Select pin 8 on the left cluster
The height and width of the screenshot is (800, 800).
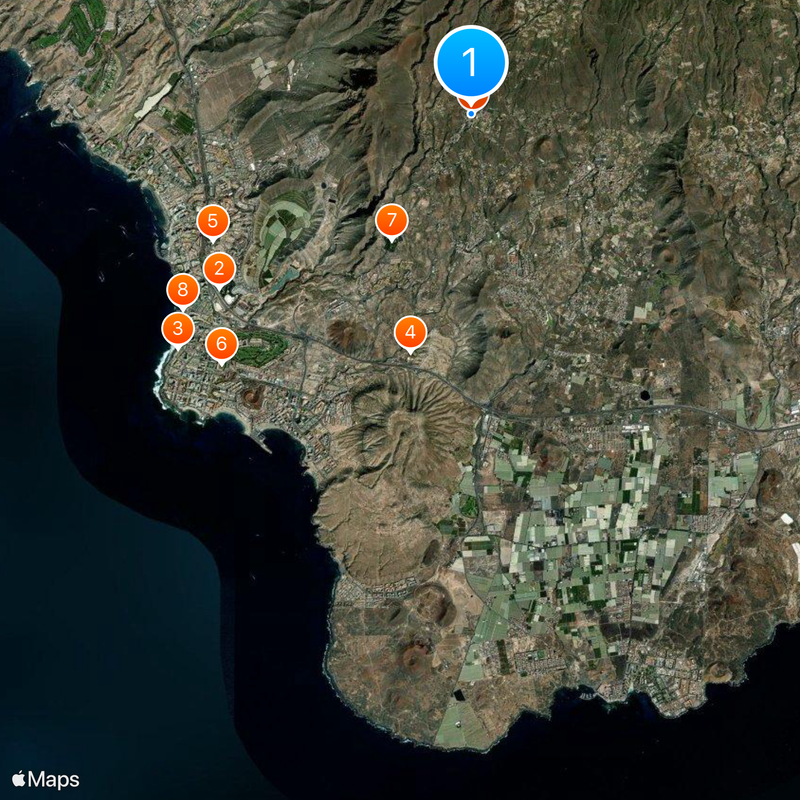click(182, 291)
